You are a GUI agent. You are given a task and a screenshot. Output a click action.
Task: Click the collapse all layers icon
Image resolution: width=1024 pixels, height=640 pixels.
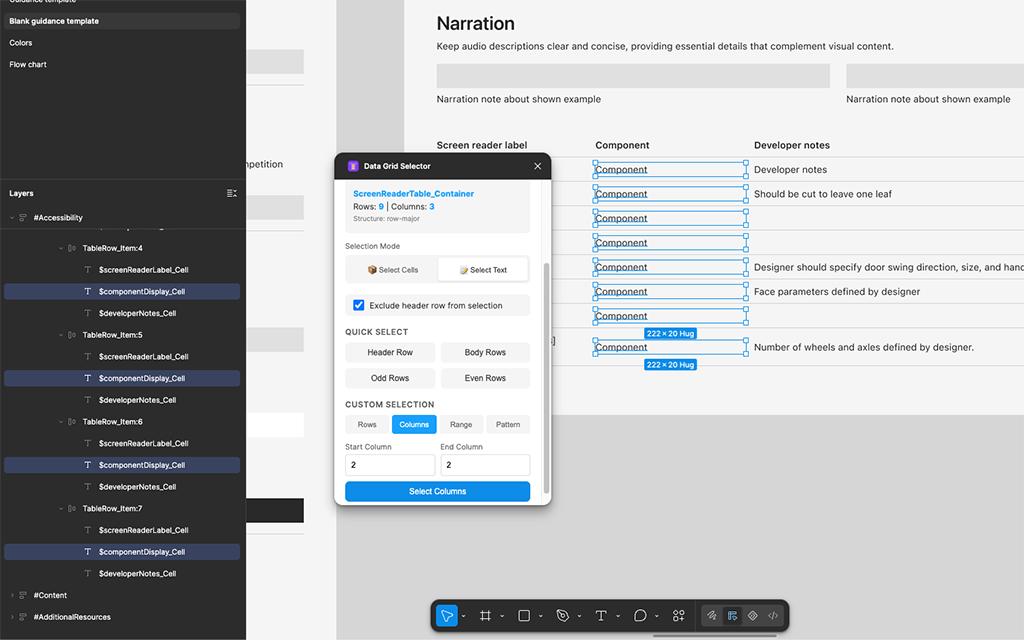[232, 193]
